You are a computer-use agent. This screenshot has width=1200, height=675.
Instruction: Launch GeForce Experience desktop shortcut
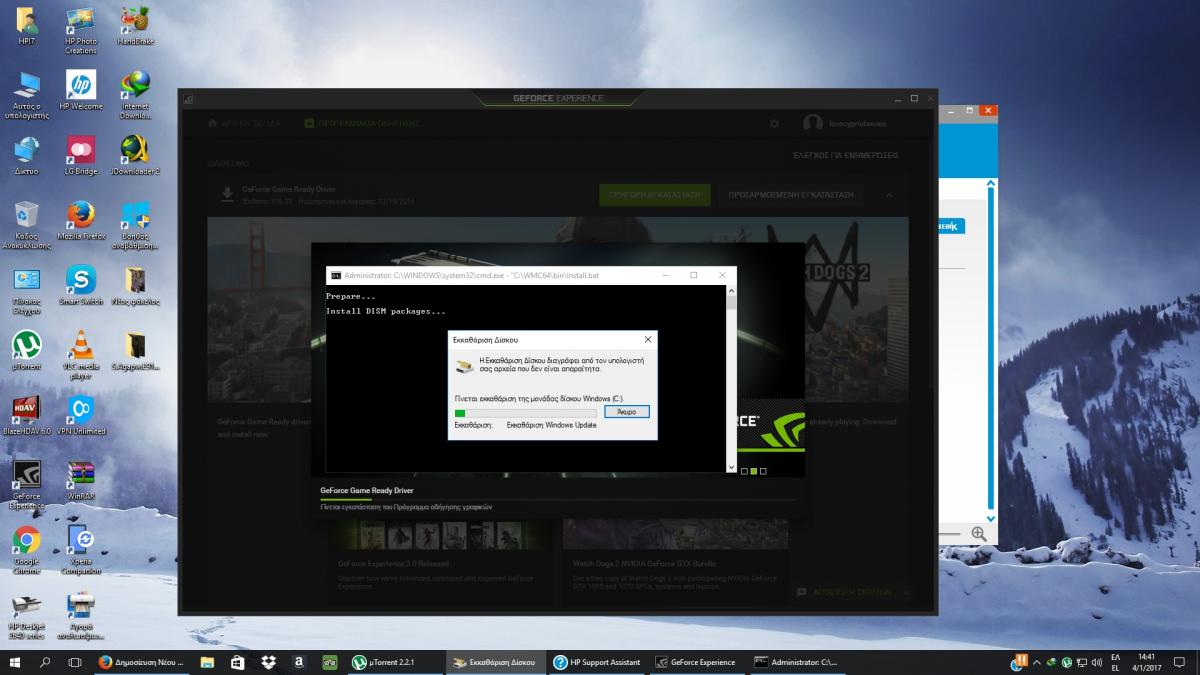26,485
